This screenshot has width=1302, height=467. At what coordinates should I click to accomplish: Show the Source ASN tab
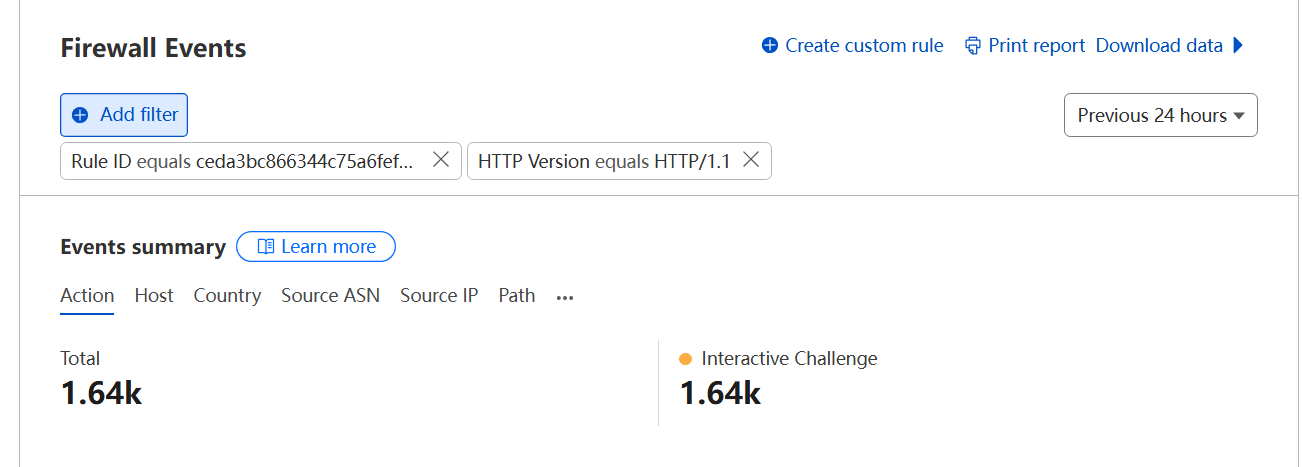click(x=330, y=296)
